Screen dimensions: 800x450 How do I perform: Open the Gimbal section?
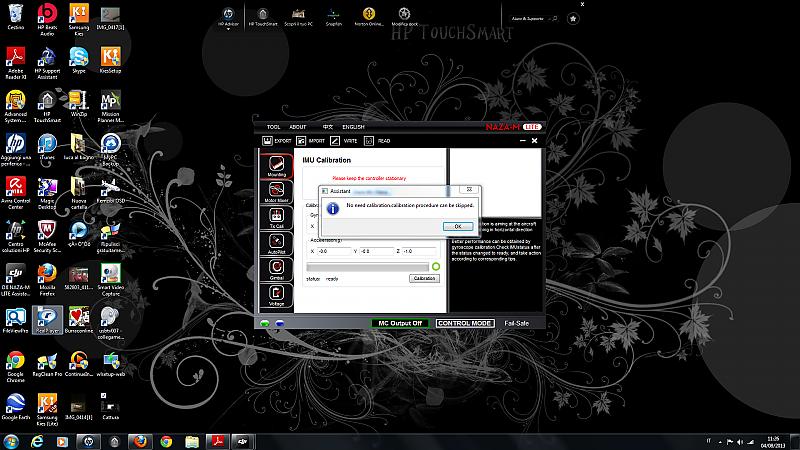[x=277, y=269]
